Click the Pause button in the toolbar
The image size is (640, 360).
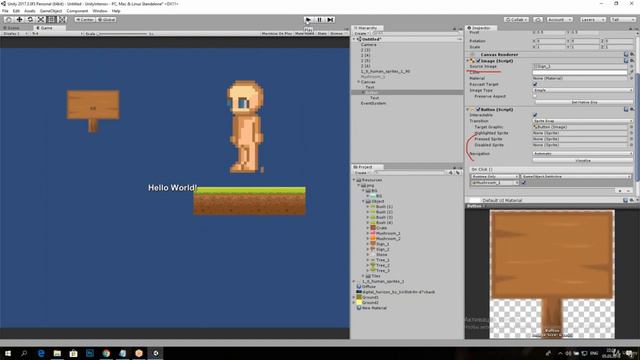(x=320, y=19)
